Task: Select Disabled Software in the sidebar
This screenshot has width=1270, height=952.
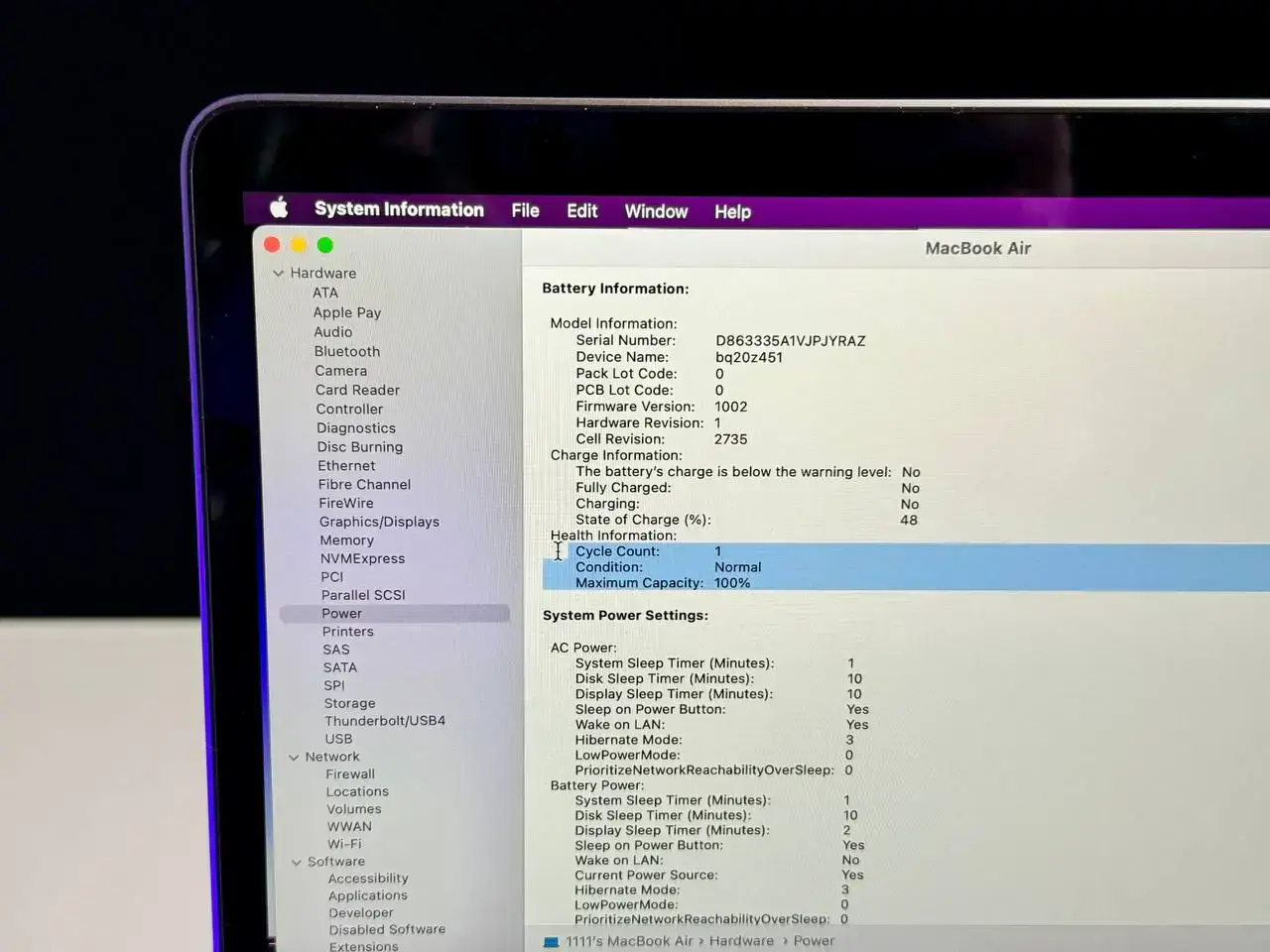Action: coord(387,930)
